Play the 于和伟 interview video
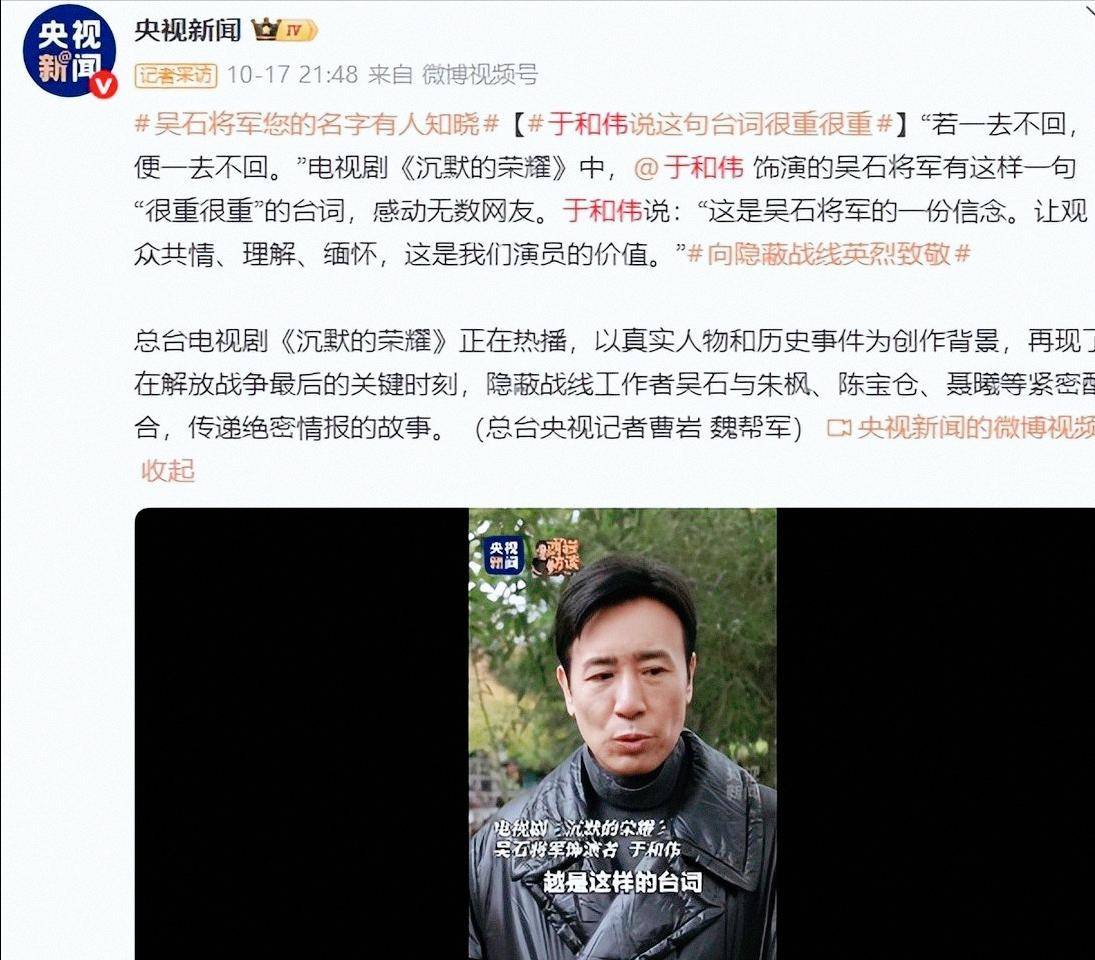 [622, 734]
